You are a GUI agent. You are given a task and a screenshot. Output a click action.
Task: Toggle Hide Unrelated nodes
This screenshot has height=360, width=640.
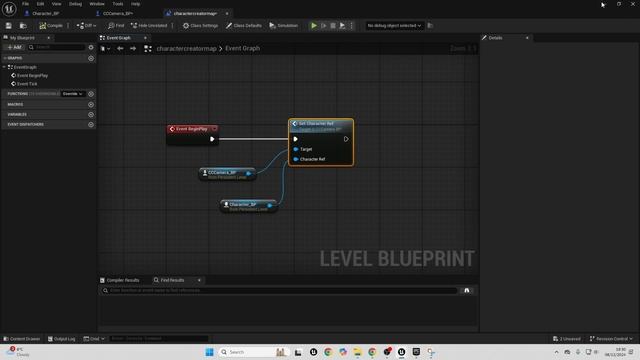coord(149,26)
